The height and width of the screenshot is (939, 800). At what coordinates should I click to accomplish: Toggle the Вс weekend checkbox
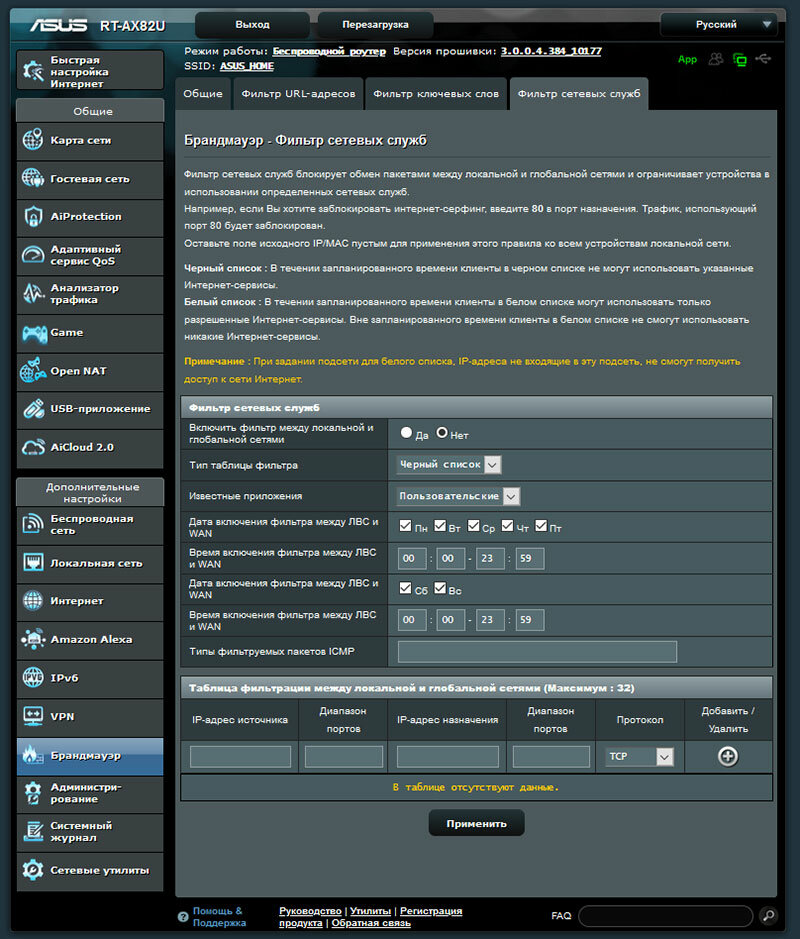440,588
